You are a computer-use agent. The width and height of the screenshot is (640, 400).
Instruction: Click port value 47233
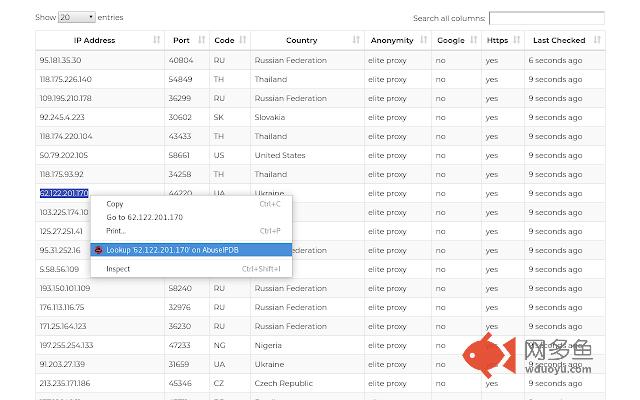180,345
